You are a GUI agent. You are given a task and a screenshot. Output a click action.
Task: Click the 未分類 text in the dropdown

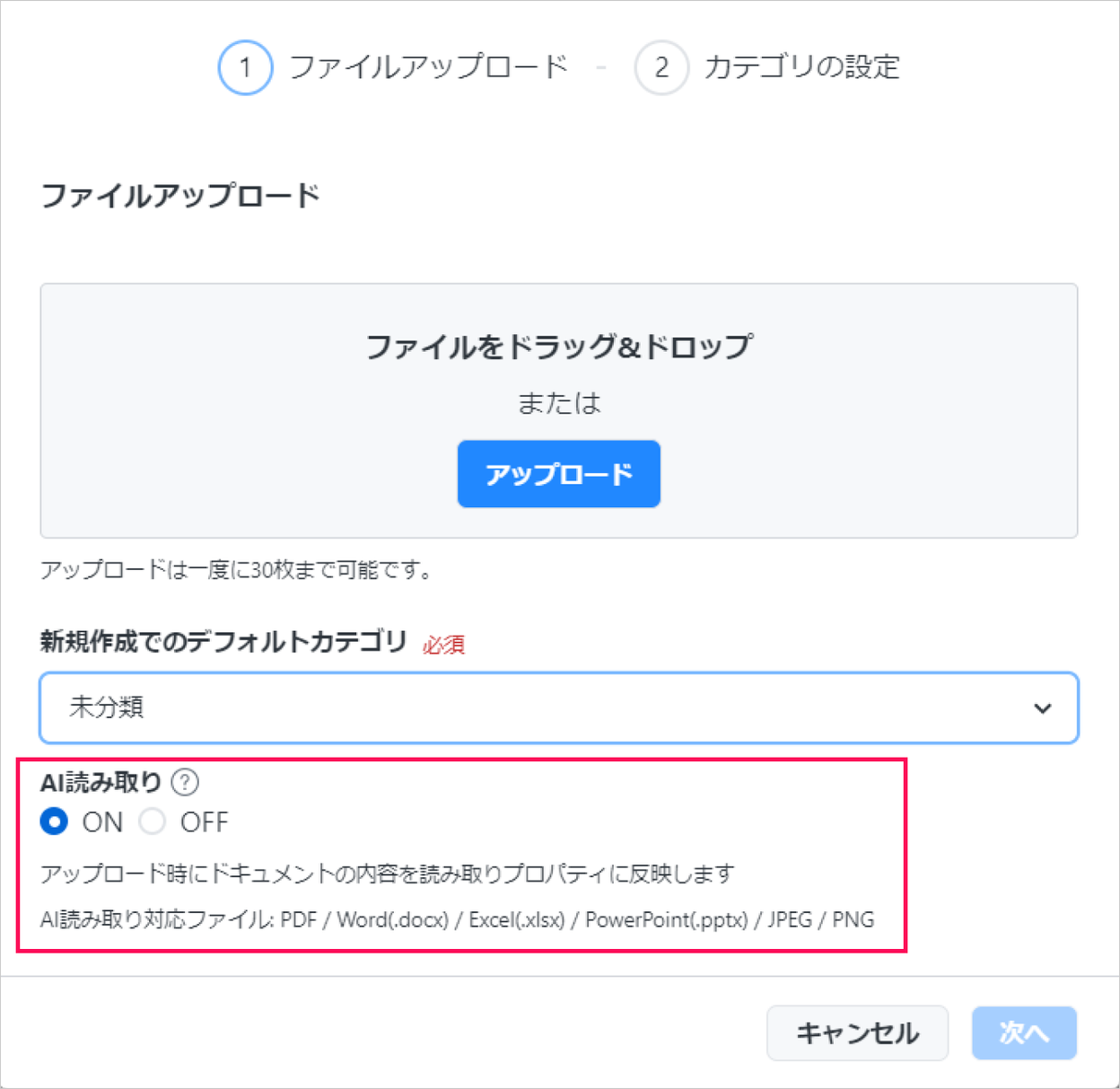pyautogui.click(x=106, y=707)
